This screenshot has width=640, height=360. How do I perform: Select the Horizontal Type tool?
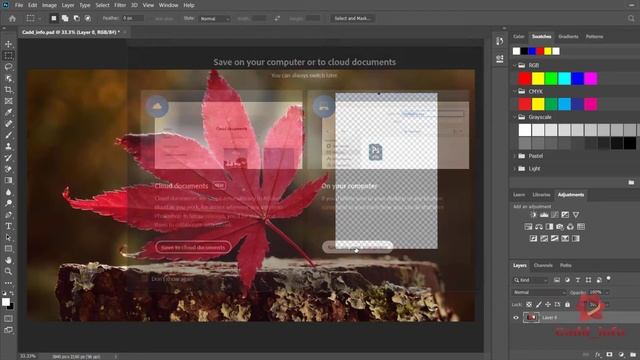coord(8,226)
